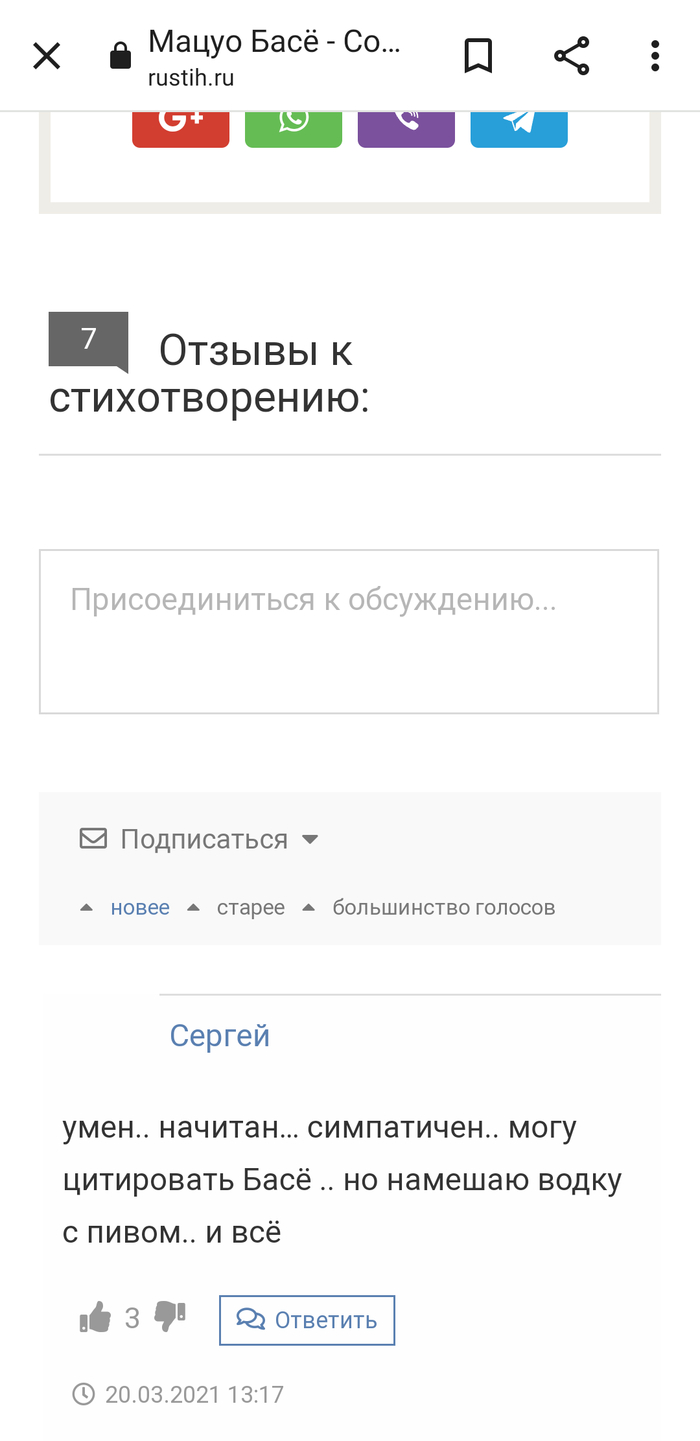Share poem through Viber

406,123
